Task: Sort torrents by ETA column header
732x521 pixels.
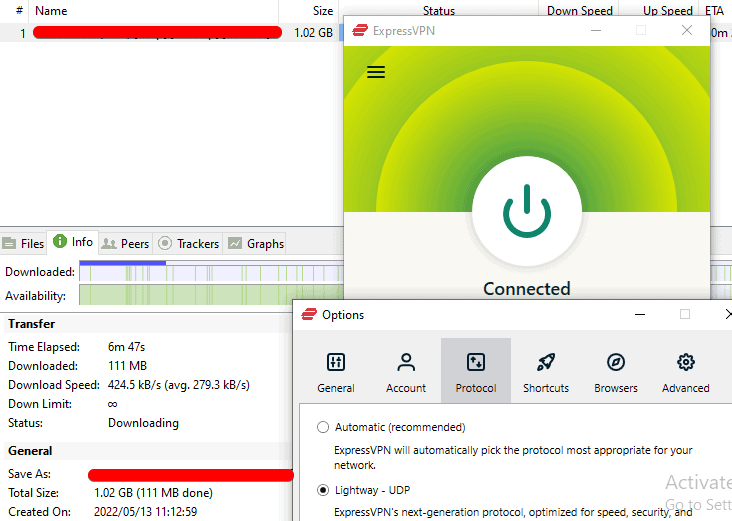Action: point(714,10)
